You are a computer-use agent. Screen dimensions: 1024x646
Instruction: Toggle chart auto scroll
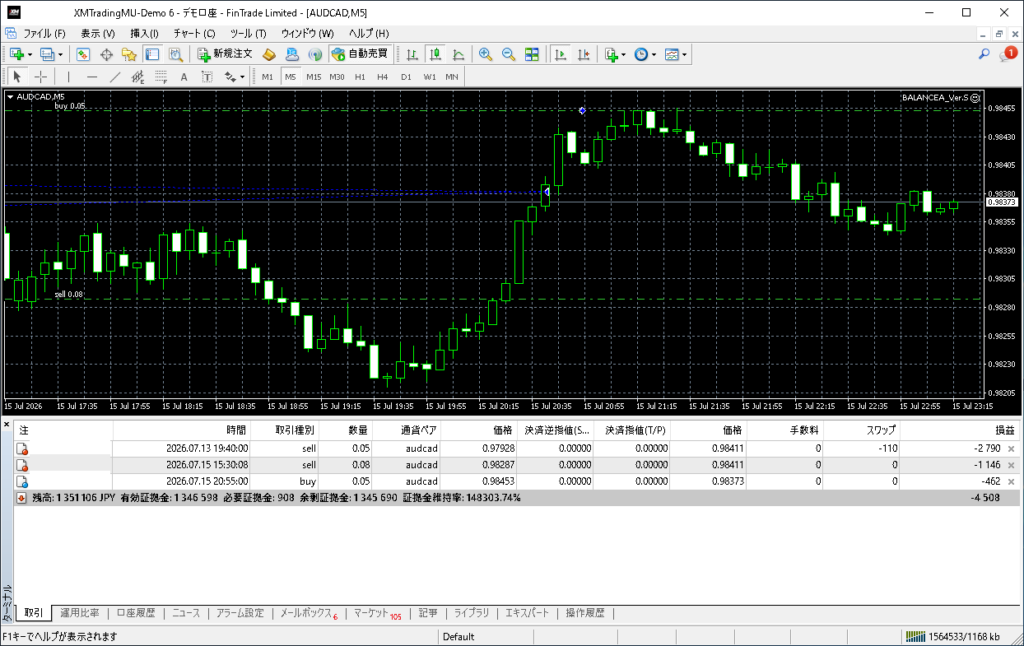pos(560,54)
